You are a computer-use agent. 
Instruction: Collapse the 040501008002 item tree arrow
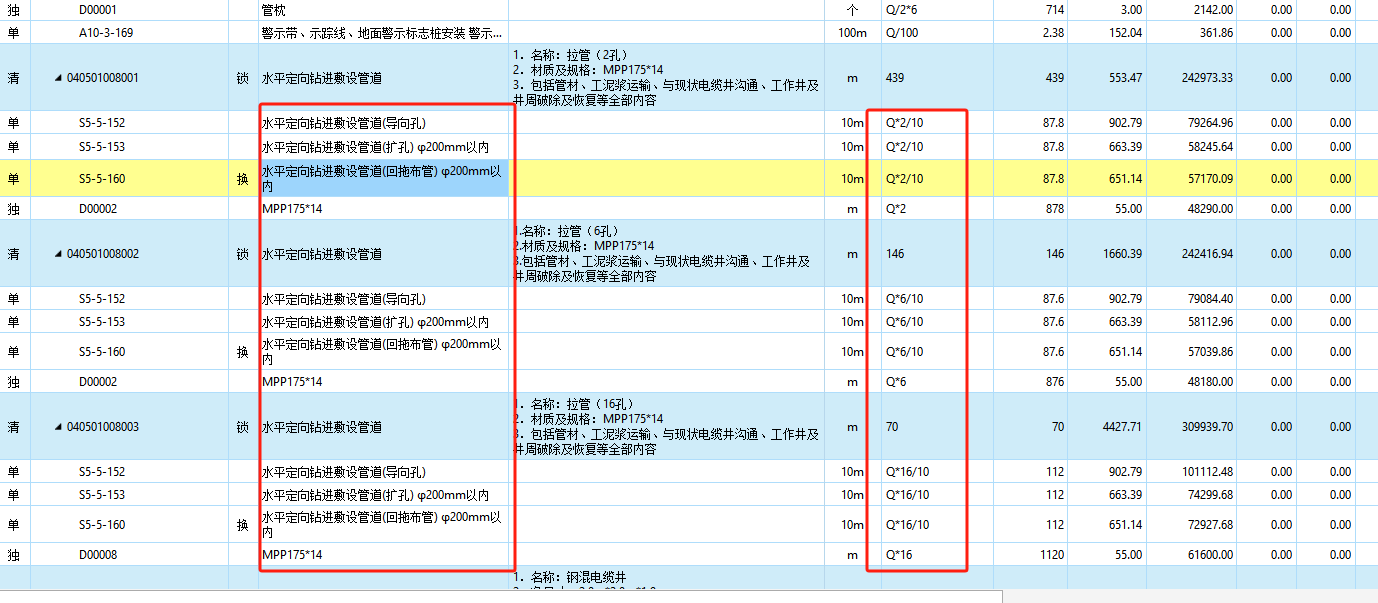coord(58,254)
